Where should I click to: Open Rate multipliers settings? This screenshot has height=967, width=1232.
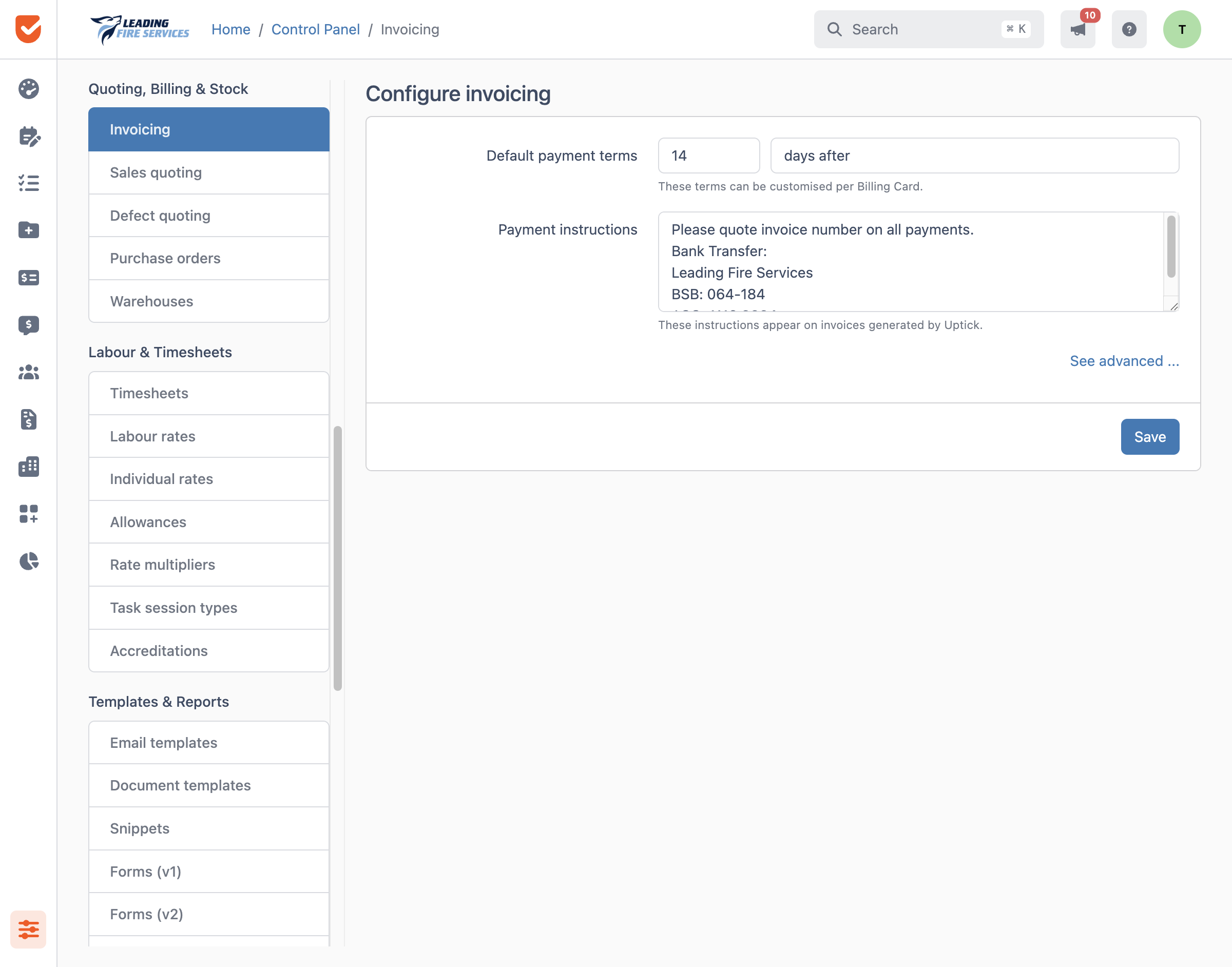pos(209,565)
